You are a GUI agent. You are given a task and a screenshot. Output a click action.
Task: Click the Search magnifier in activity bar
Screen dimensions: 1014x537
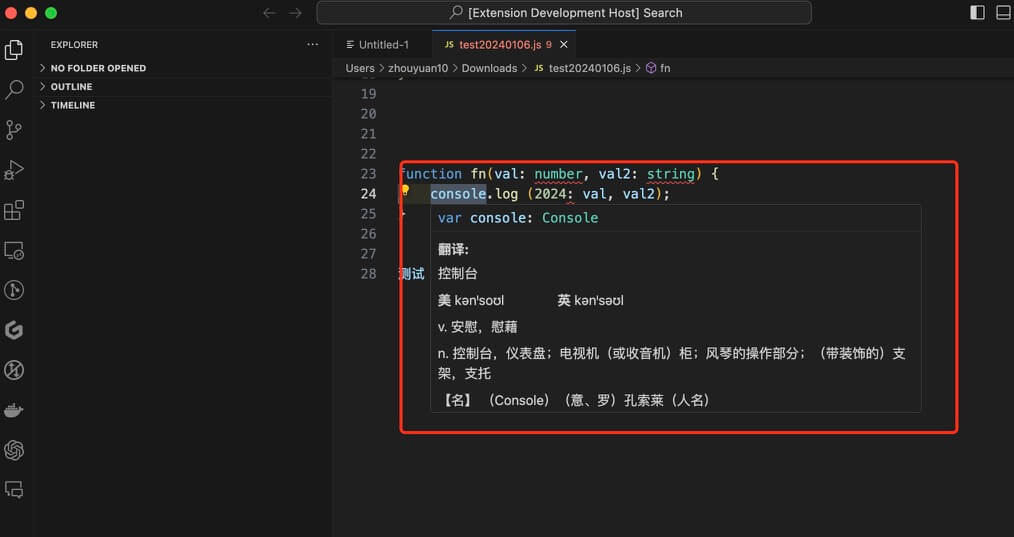click(x=14, y=90)
